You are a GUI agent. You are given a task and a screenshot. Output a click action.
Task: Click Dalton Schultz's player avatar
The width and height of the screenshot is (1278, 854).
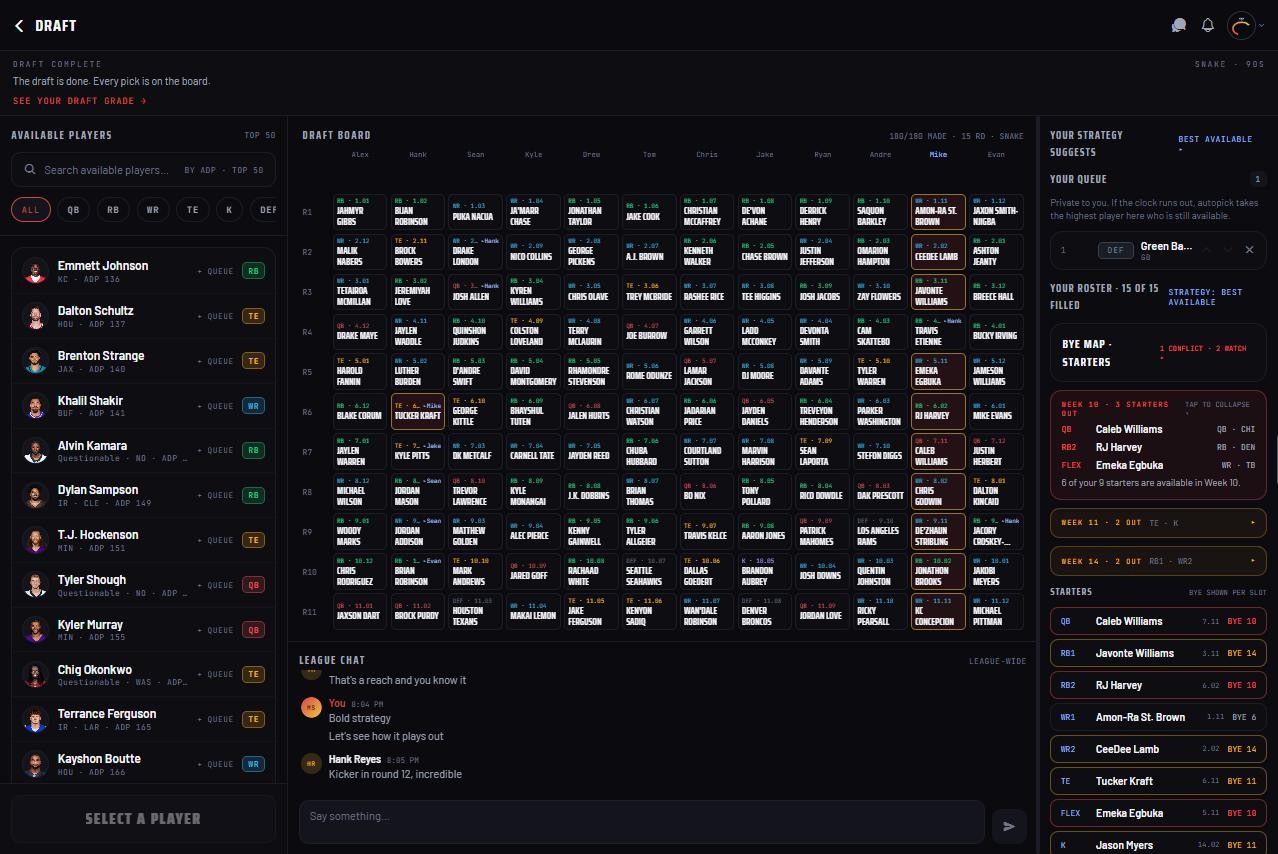point(36,317)
